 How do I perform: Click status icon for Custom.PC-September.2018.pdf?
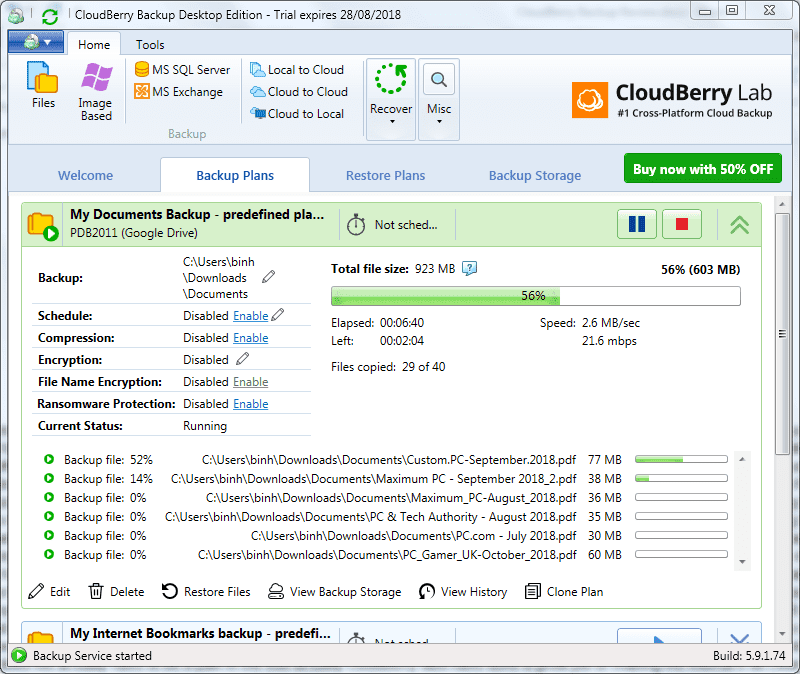[49, 459]
